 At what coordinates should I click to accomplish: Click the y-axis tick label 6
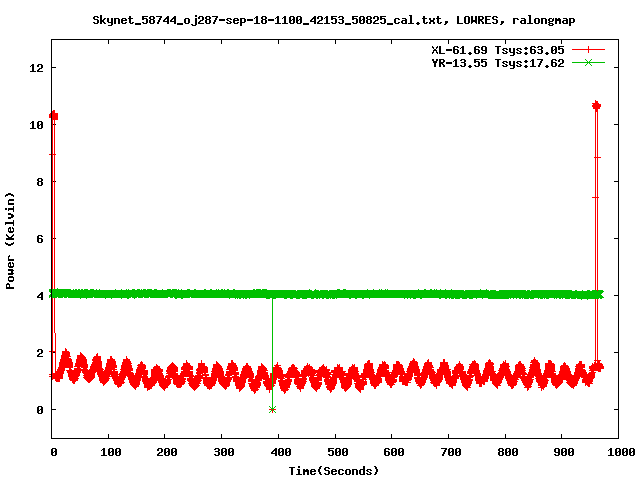[38, 239]
